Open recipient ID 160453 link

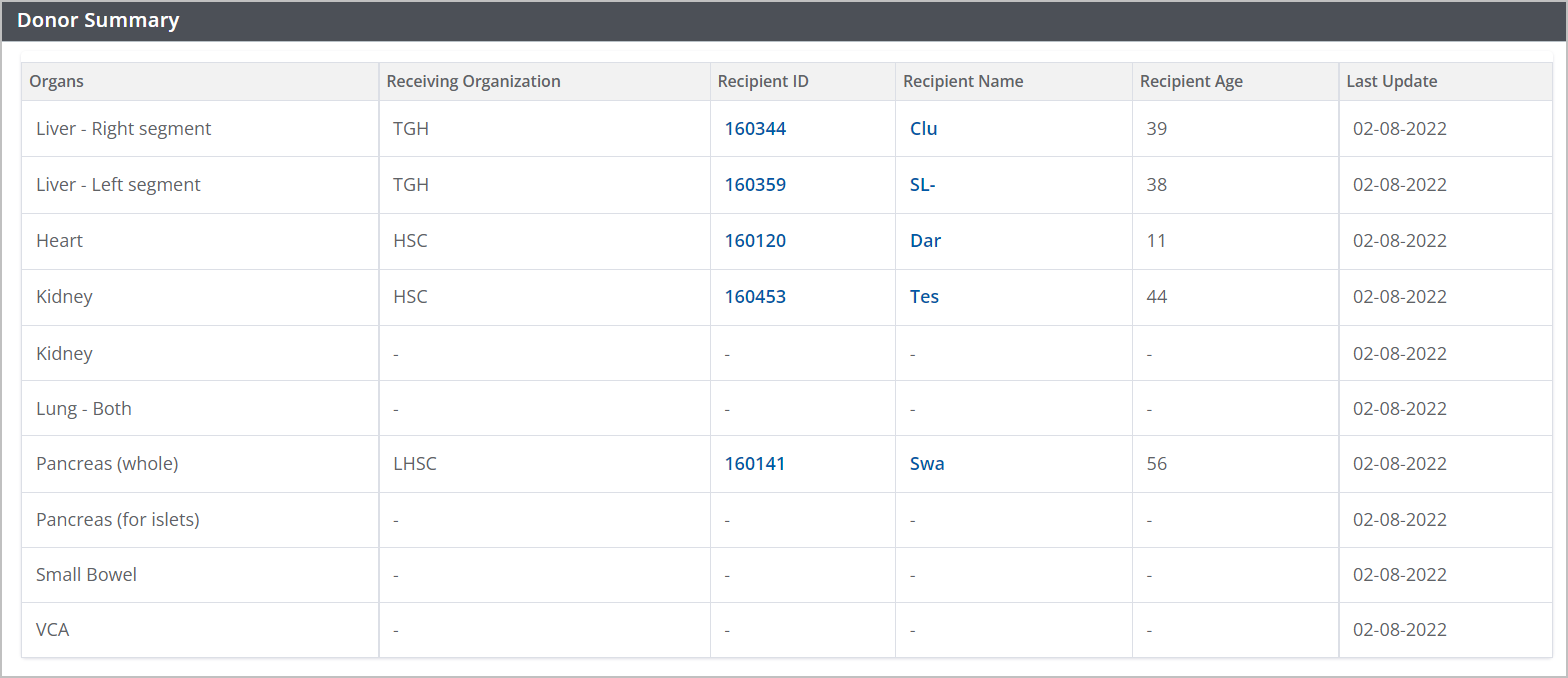(755, 297)
